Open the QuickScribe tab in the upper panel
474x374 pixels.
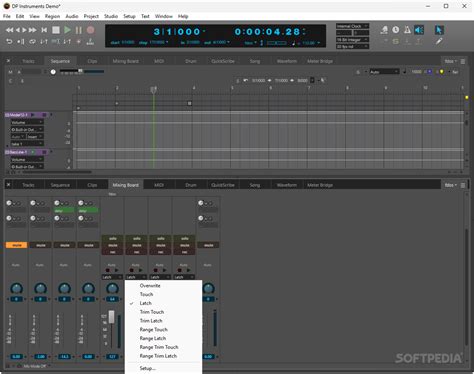click(x=223, y=61)
